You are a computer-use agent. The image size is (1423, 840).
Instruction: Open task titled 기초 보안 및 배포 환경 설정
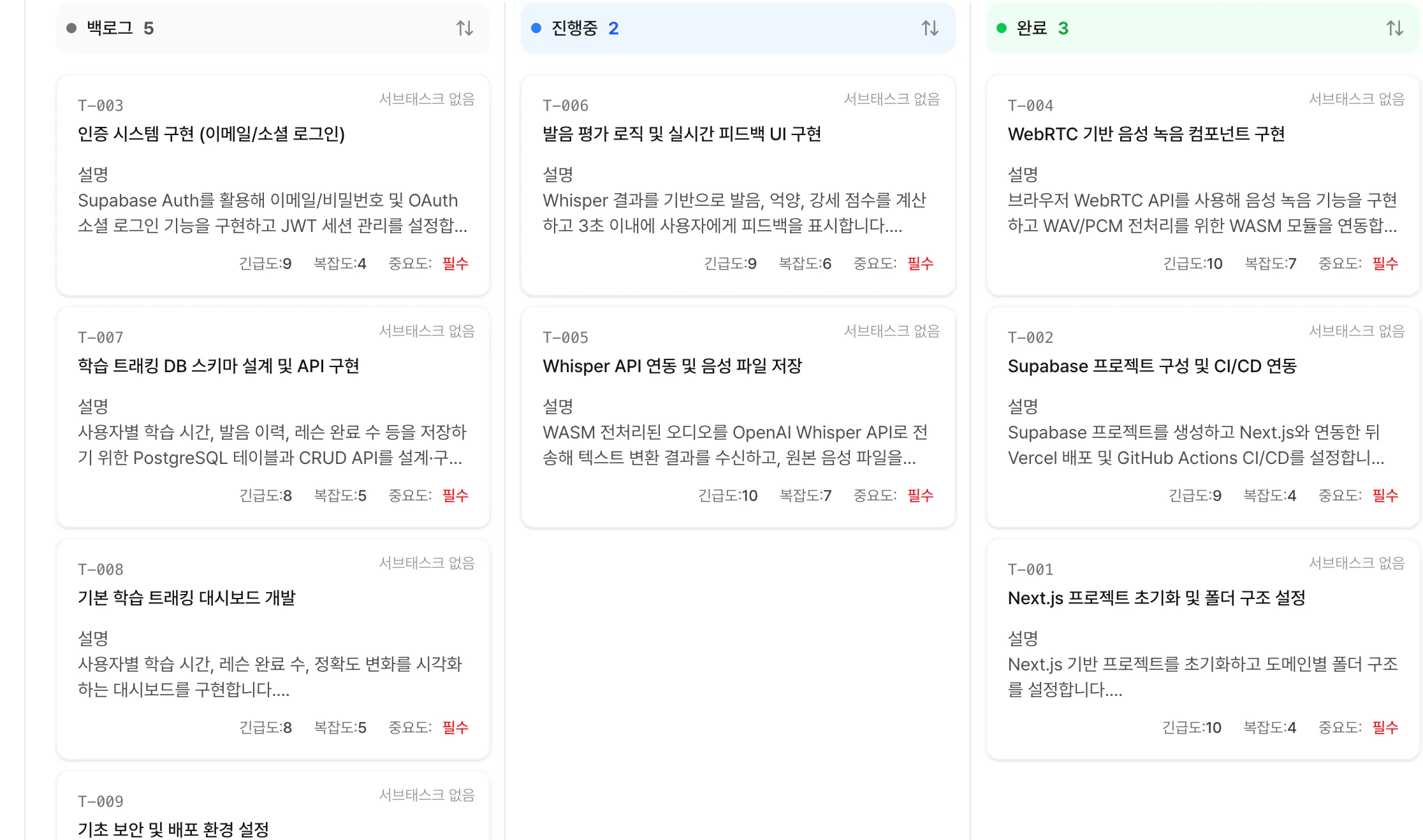pos(173,829)
